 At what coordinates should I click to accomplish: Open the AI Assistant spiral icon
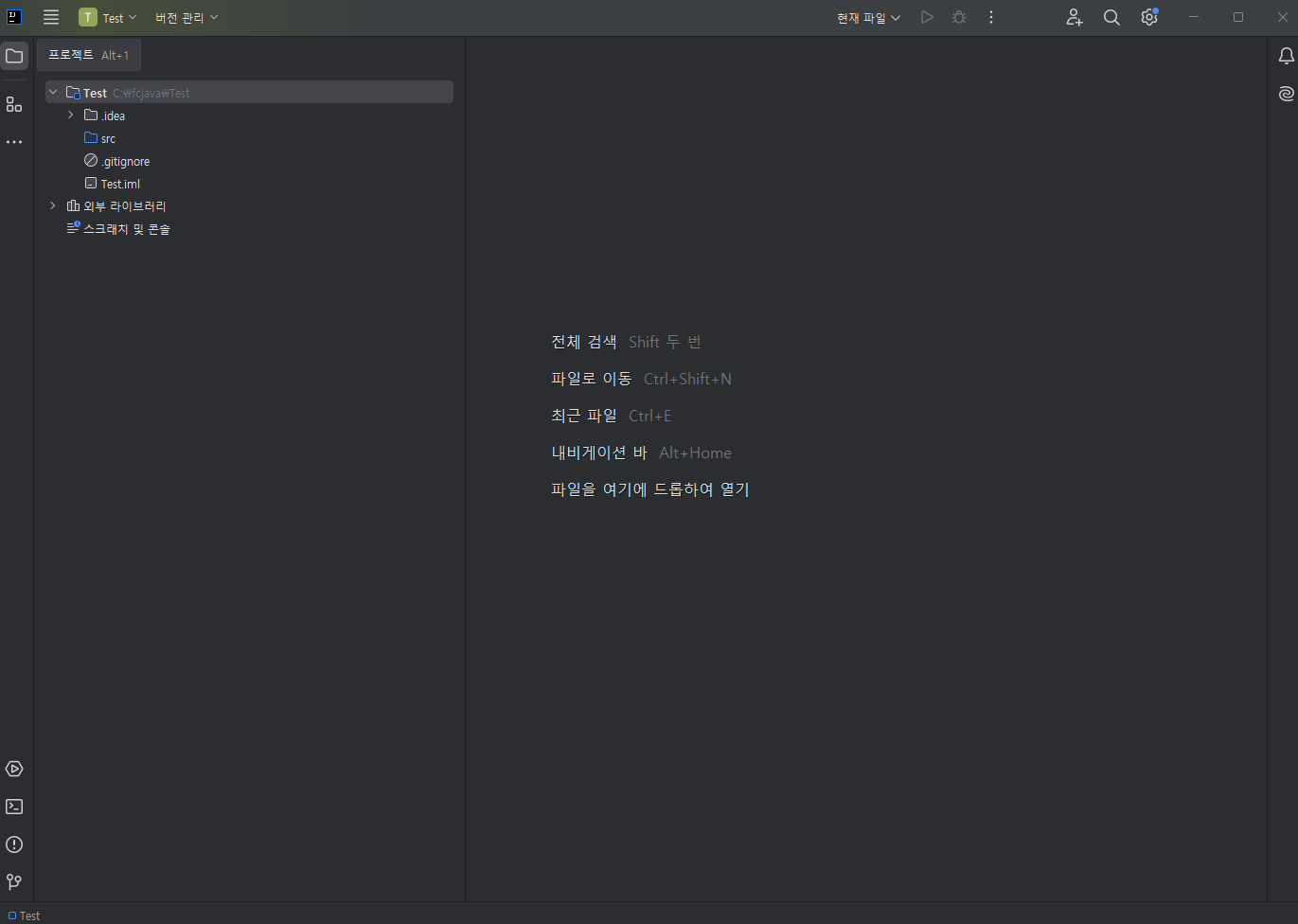coord(1286,94)
